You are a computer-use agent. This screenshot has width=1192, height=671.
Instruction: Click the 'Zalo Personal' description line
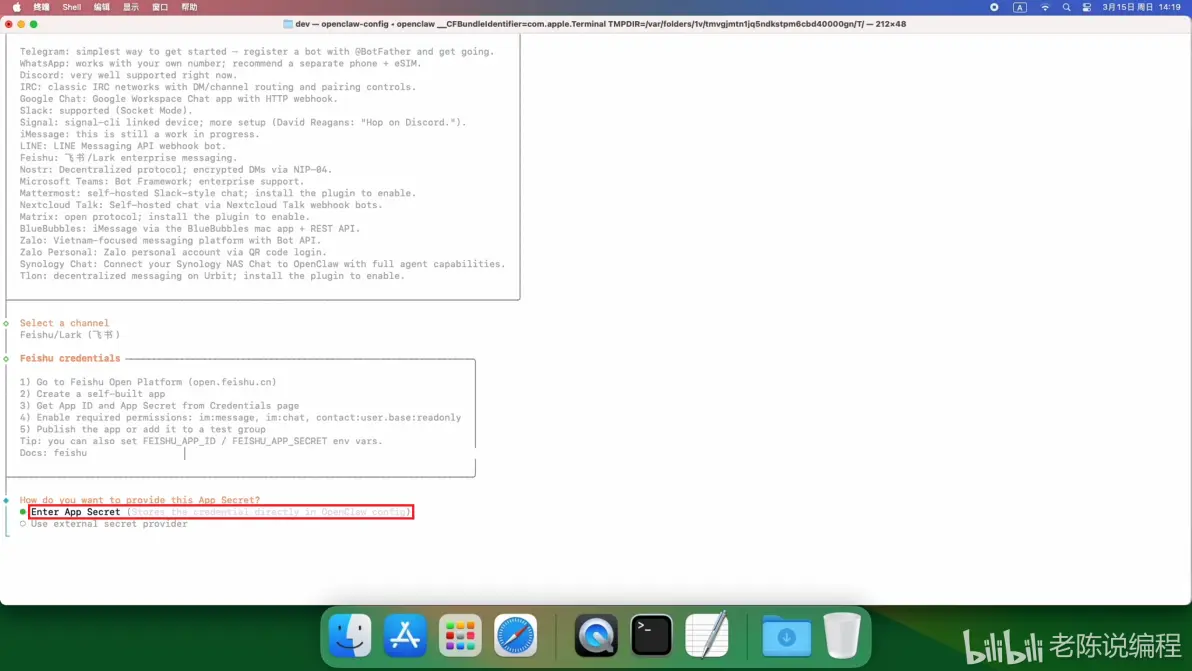[x=173, y=252]
